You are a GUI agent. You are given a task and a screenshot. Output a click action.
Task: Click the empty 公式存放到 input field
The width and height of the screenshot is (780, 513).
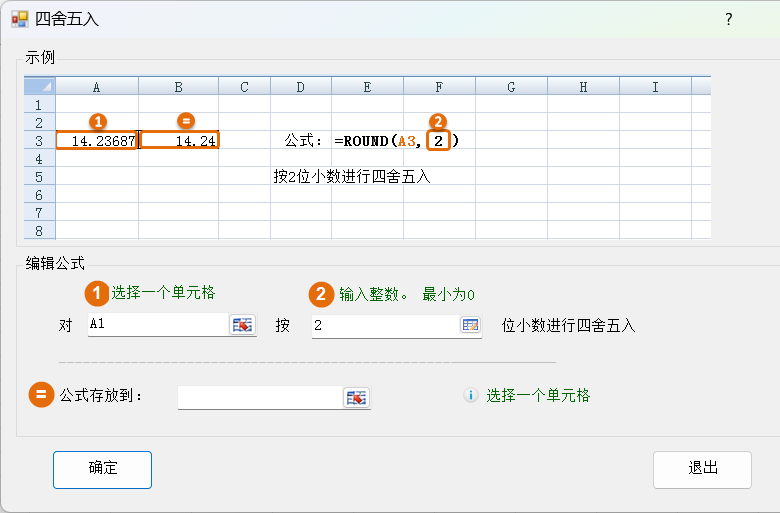pos(259,397)
